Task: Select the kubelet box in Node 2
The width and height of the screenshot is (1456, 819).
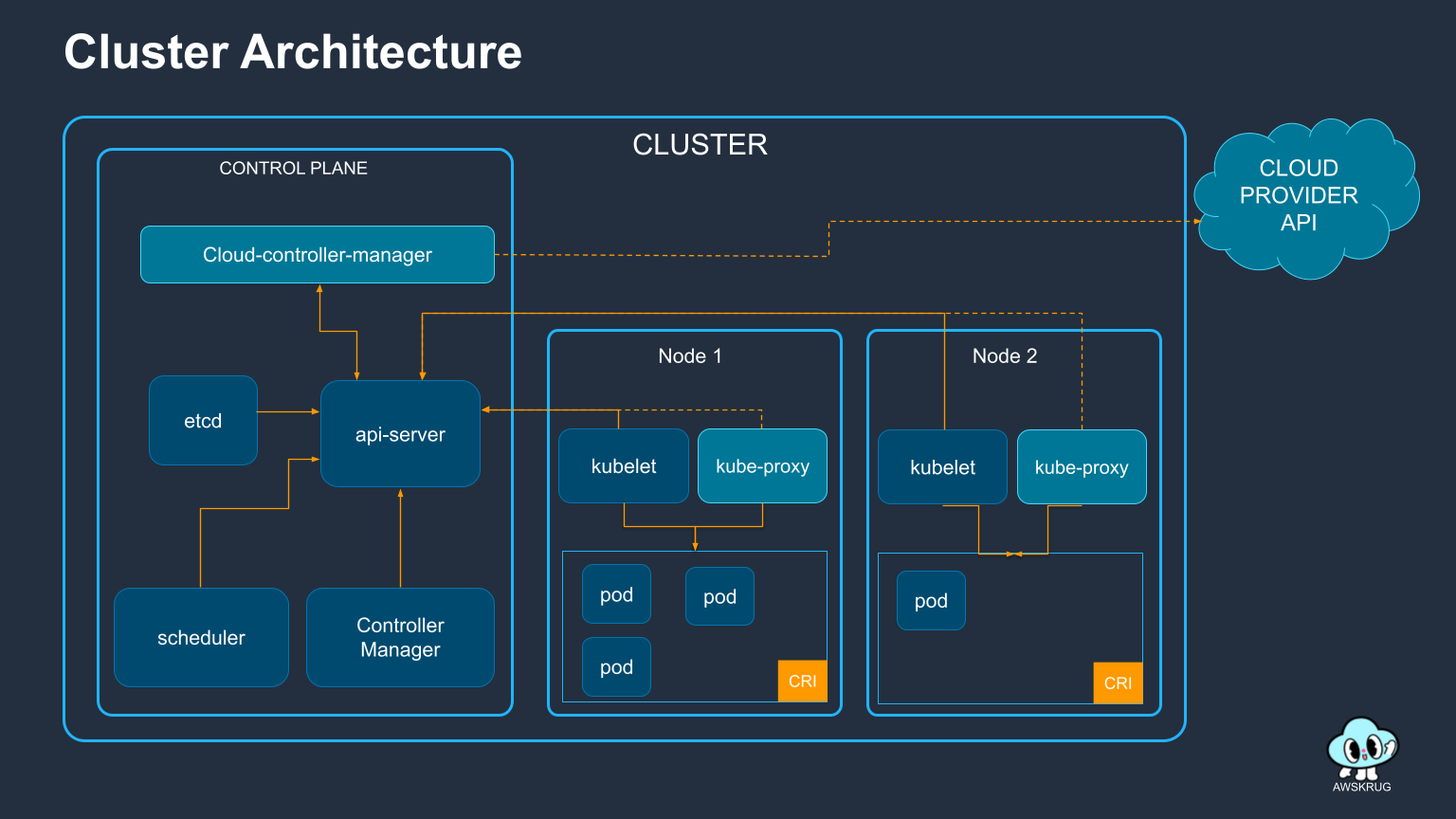Action: pos(942,467)
